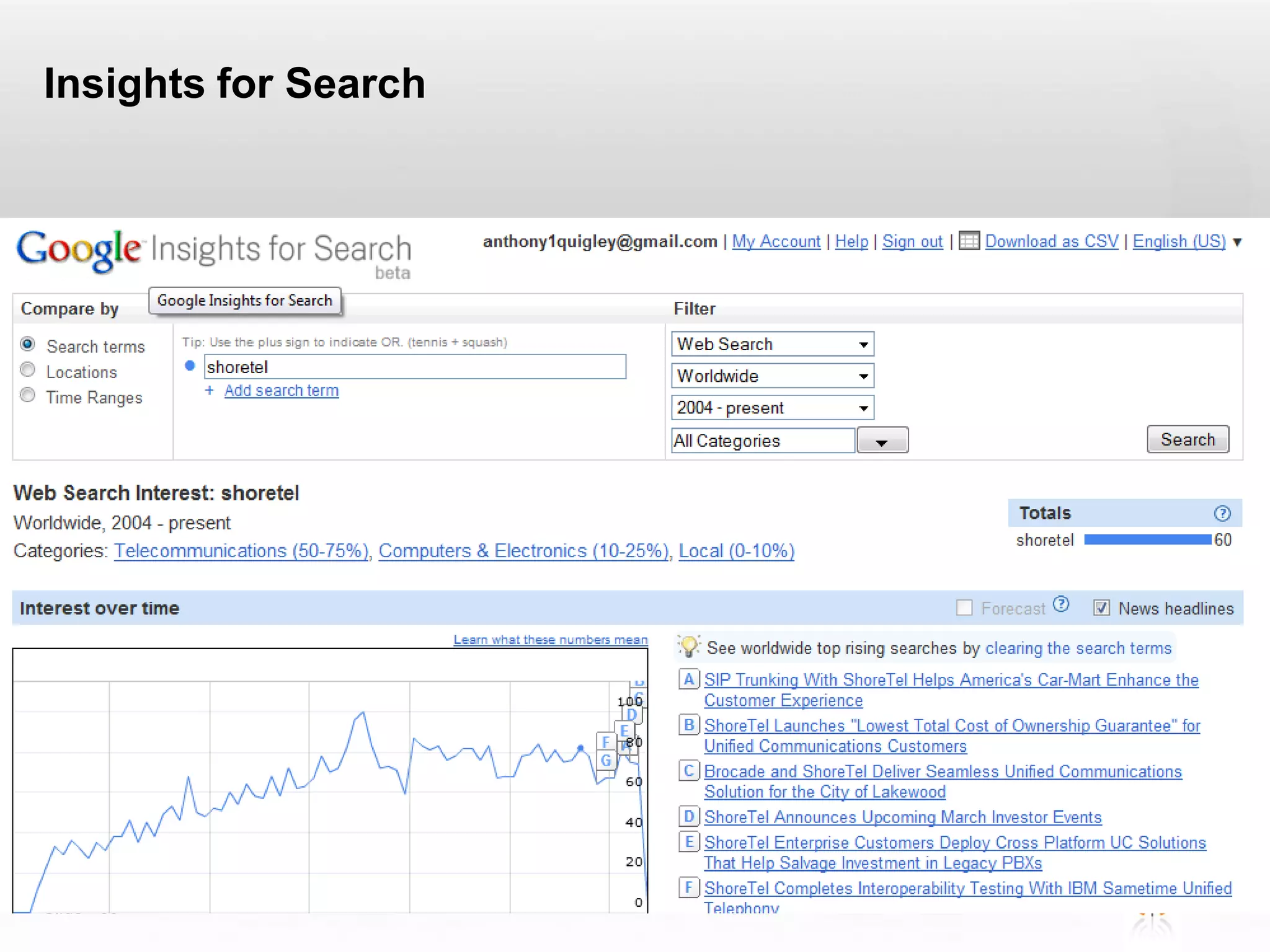Open Upcoming March Investor Events headline
This screenshot has width=1270, height=952.
pyautogui.click(x=903, y=817)
